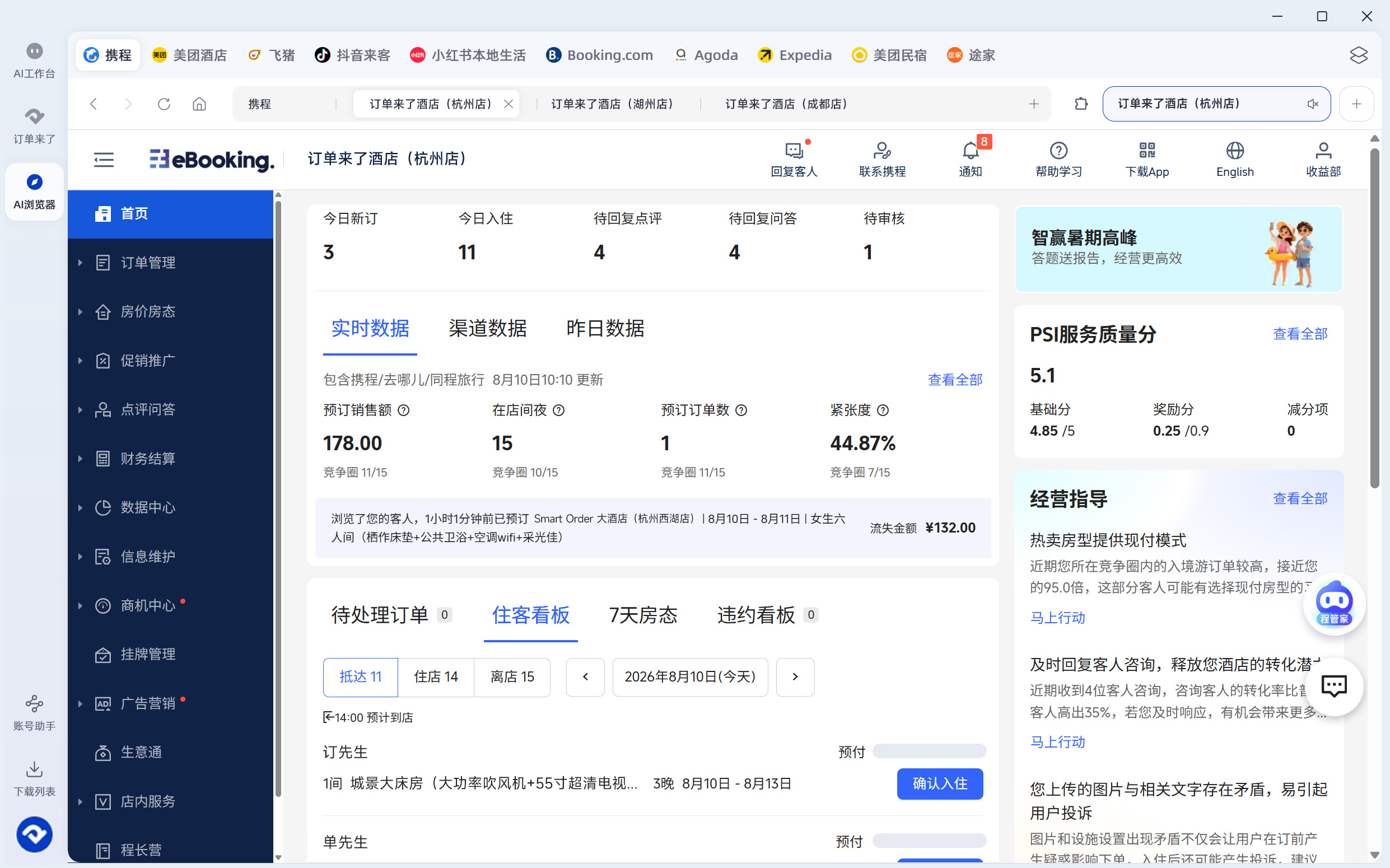1390x868 pixels.
Task: Open 回复客人 messages
Action: [x=794, y=159]
